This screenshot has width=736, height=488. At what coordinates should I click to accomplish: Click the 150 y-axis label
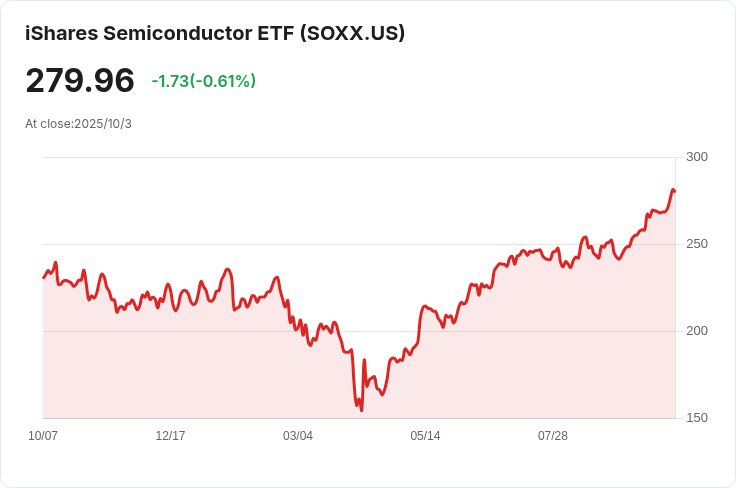click(x=697, y=418)
